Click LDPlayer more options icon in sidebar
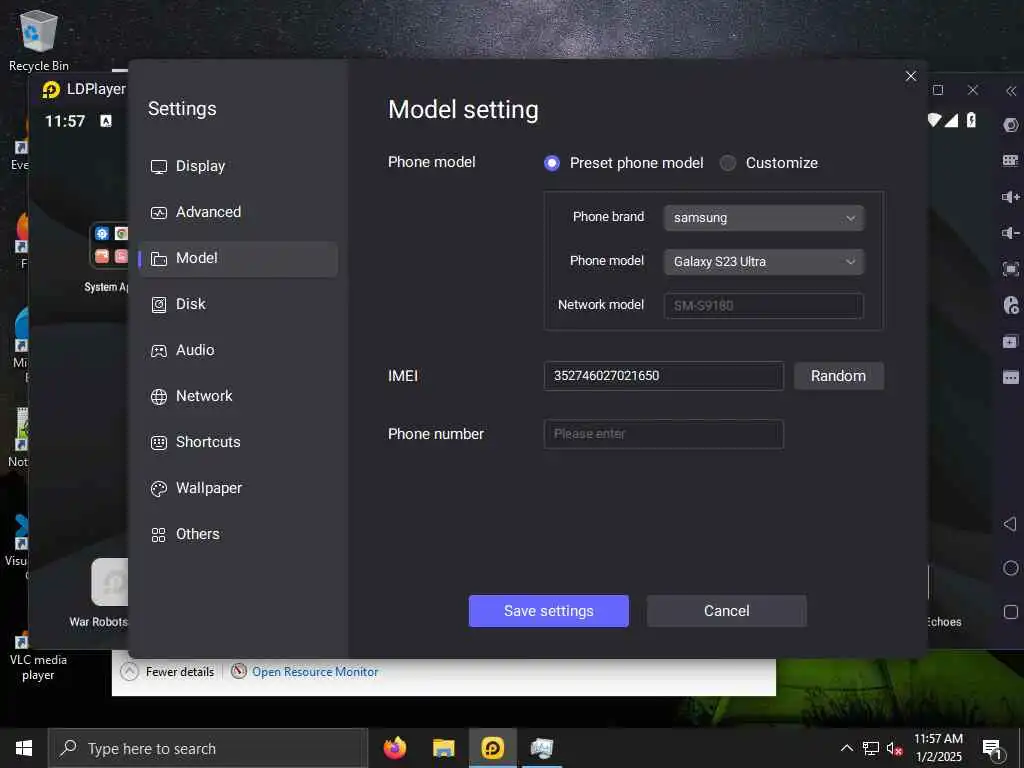Image resolution: width=1024 pixels, height=768 pixels. click(1010, 377)
